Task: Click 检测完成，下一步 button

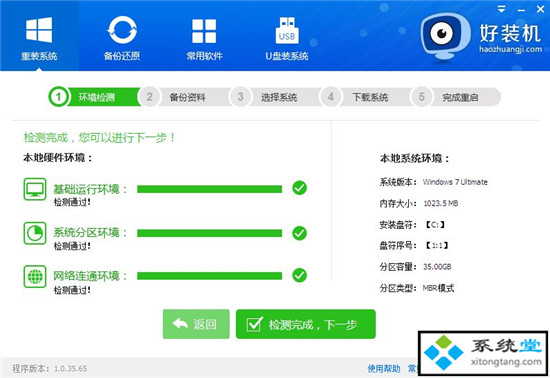Action: tap(306, 324)
